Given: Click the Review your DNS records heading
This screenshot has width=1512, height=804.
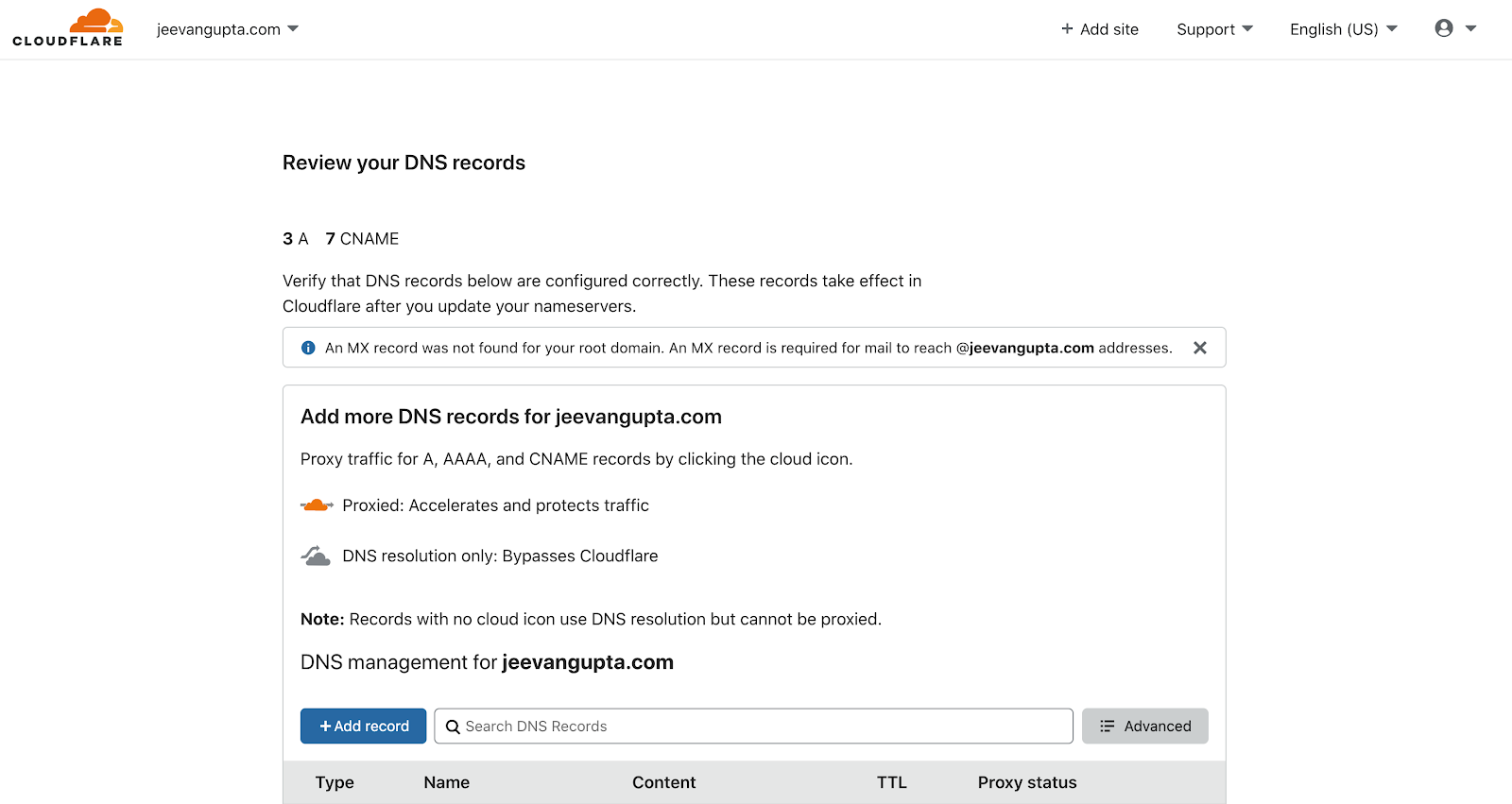Looking at the screenshot, I should pos(404,163).
